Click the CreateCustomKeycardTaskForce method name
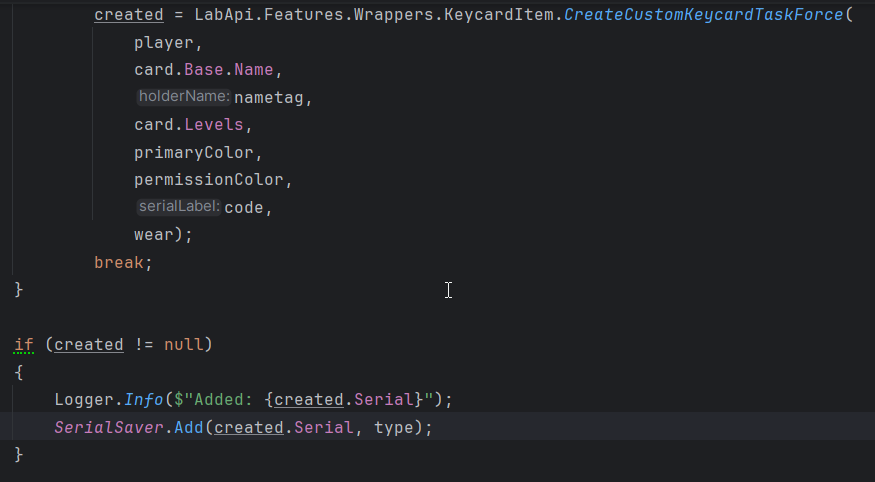The width and height of the screenshot is (875, 482). [x=704, y=15]
